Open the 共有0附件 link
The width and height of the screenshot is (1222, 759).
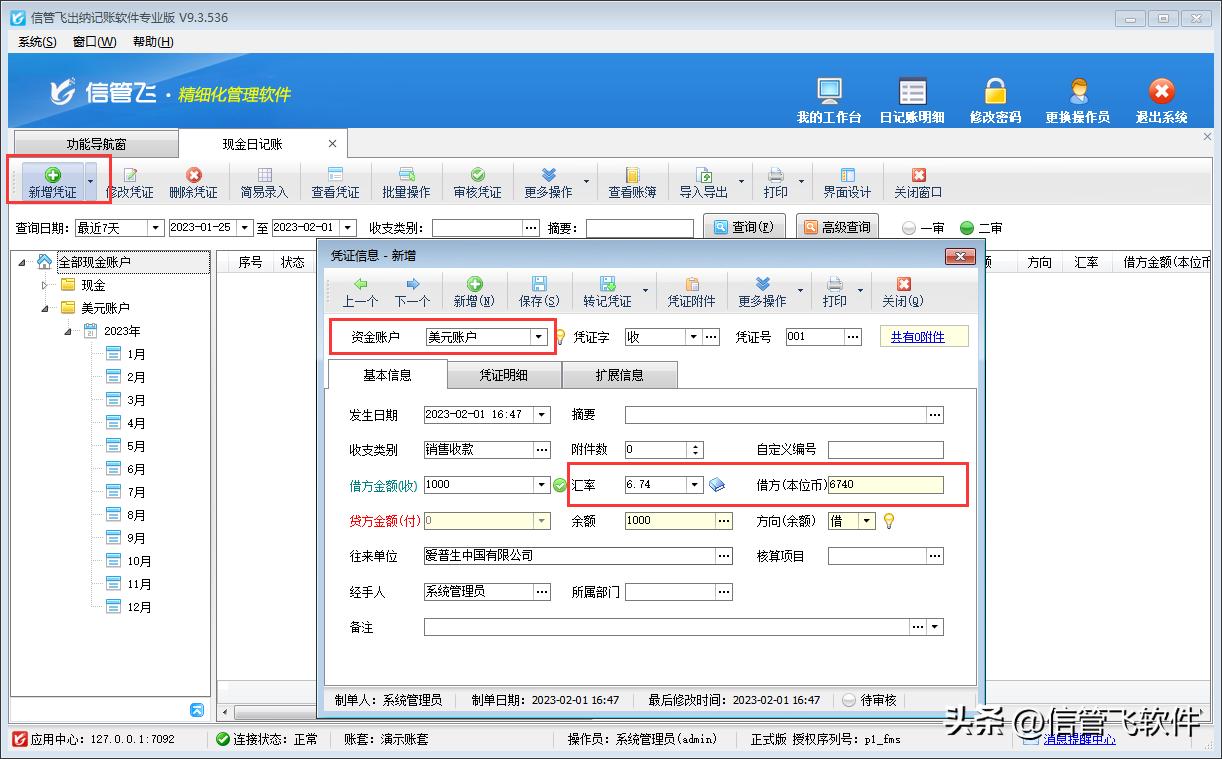(x=922, y=336)
